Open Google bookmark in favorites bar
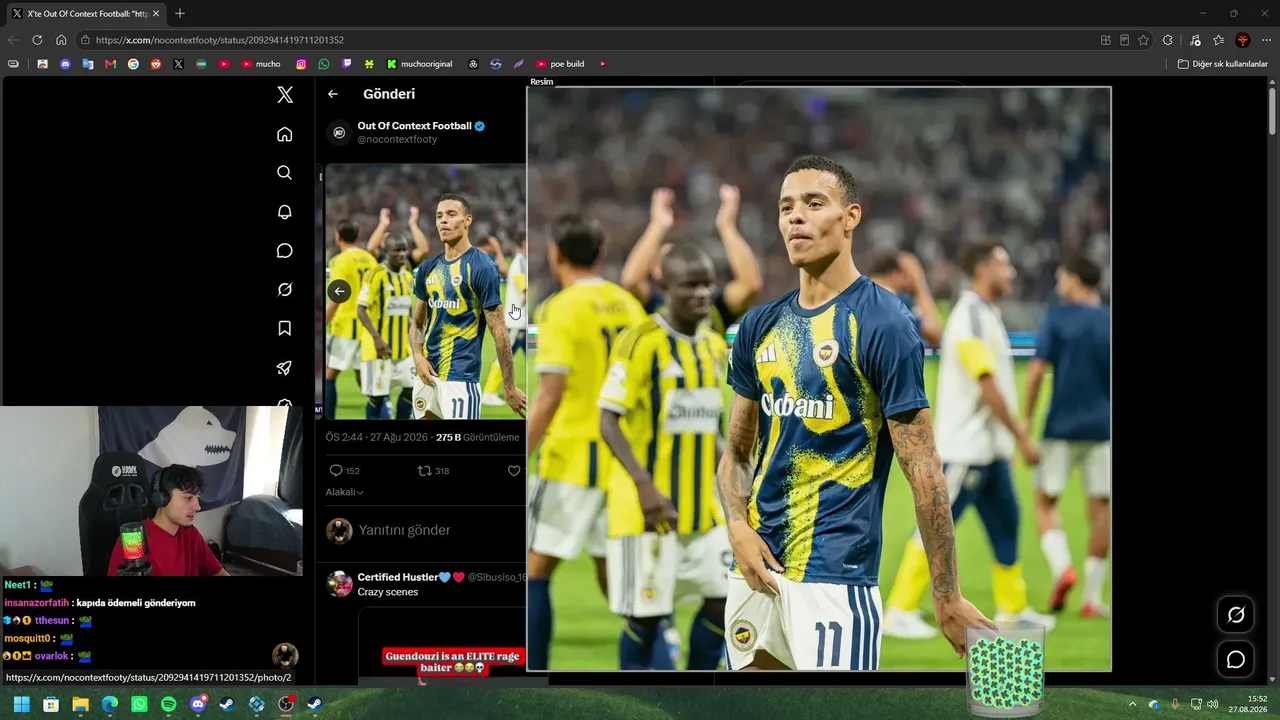The height and width of the screenshot is (720, 1280). point(133,64)
